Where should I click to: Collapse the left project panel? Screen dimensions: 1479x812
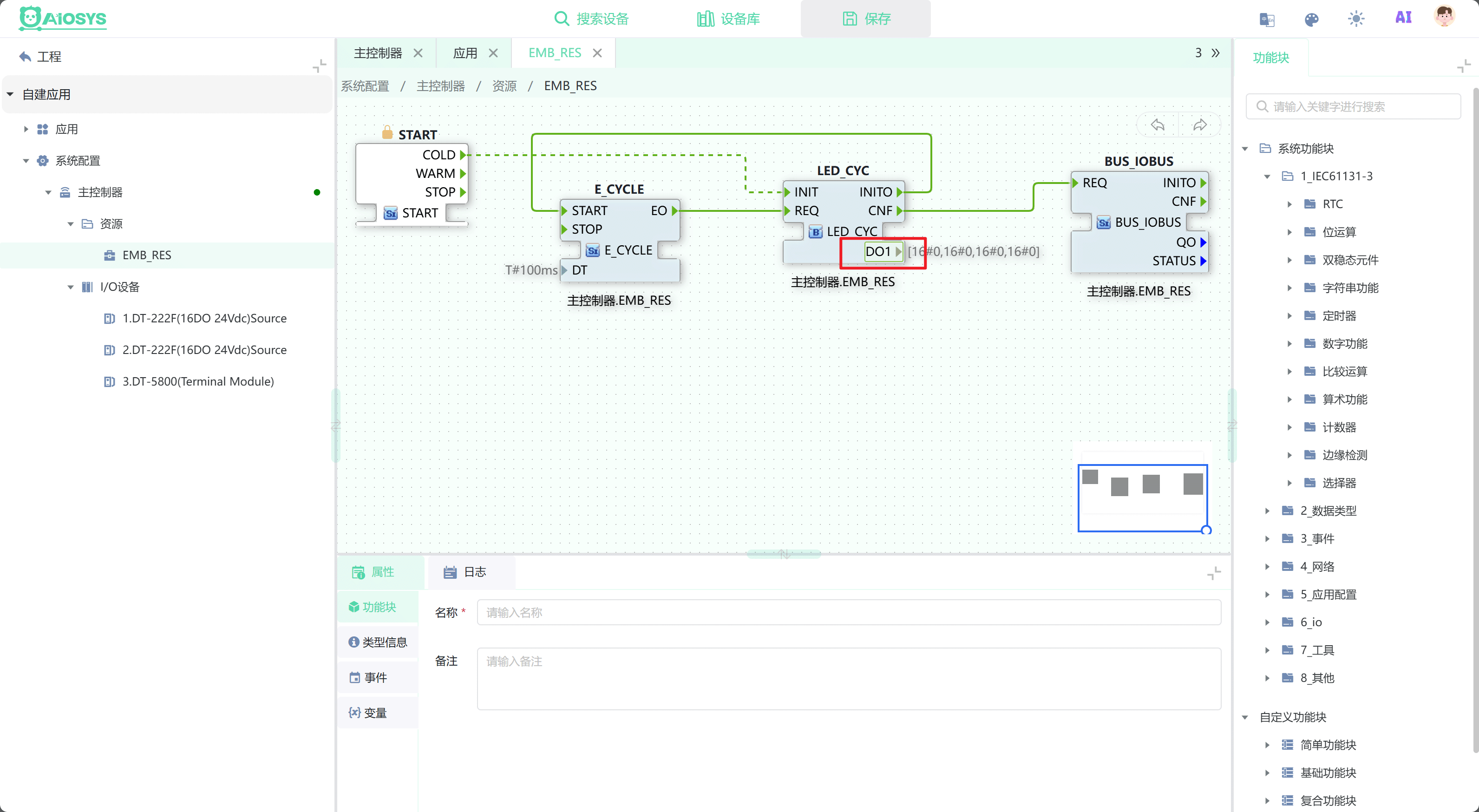pos(319,65)
